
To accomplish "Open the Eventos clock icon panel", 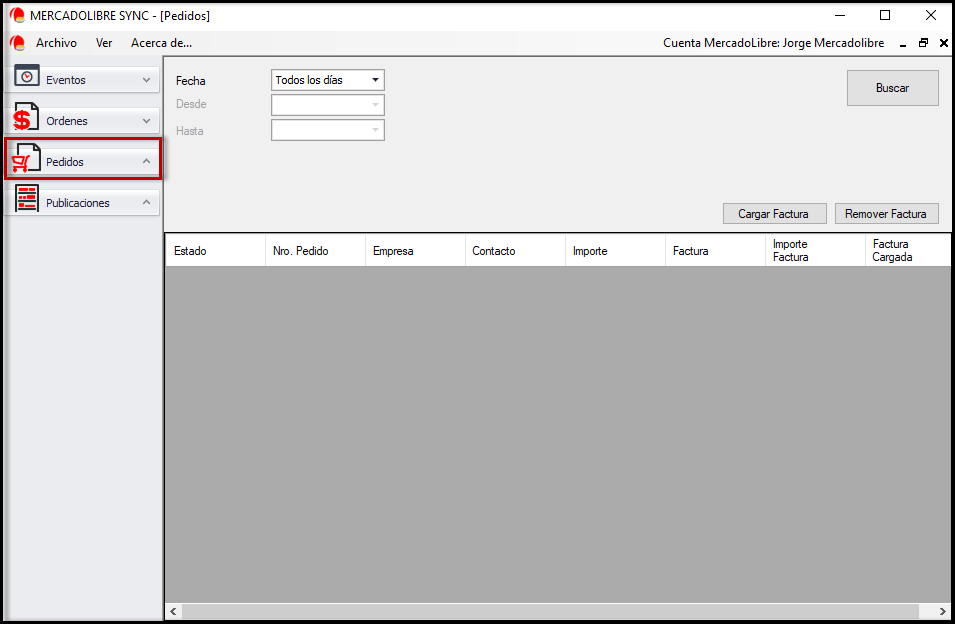I will (x=27, y=77).
